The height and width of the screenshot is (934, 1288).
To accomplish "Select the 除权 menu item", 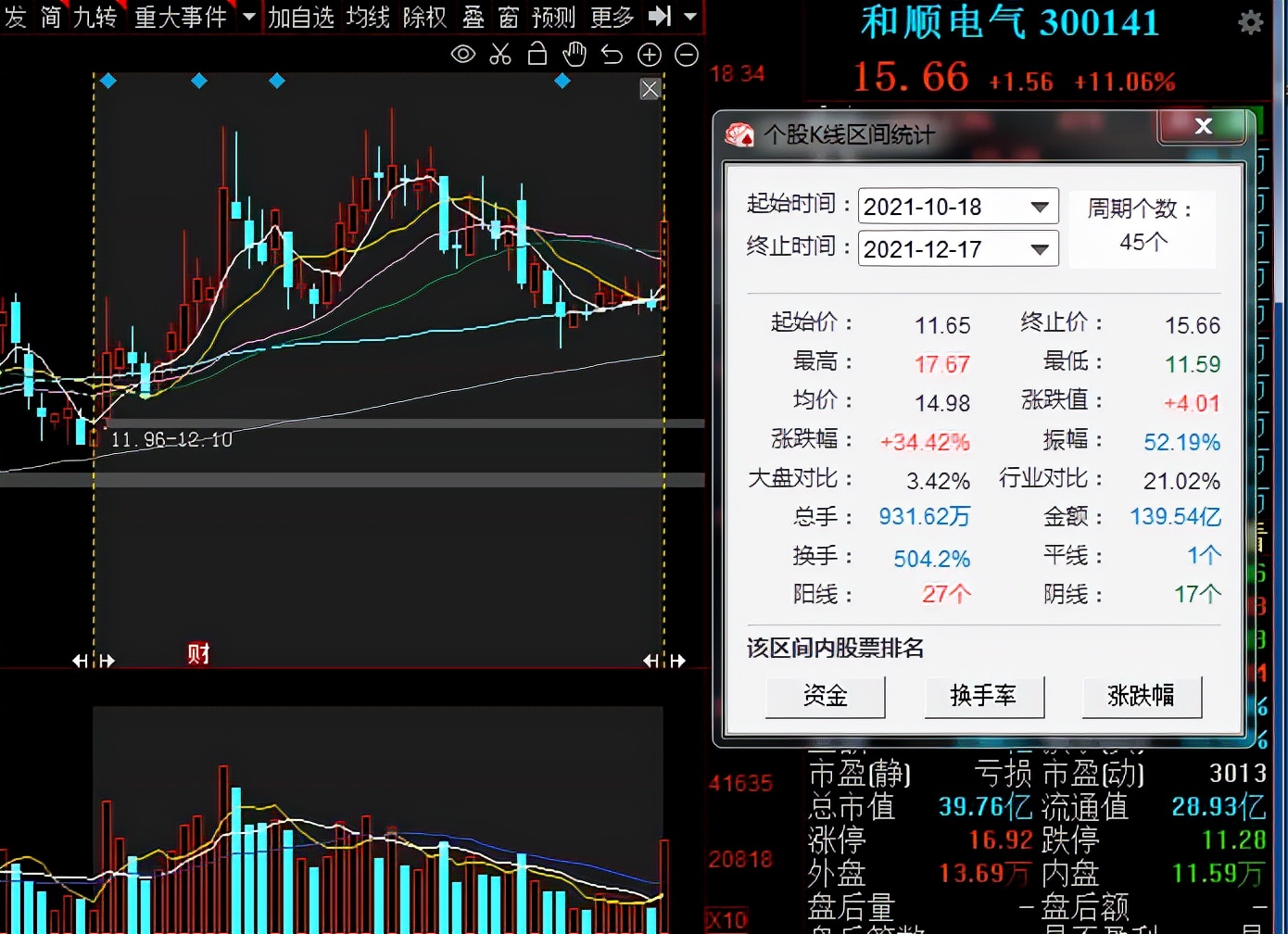I will pyautogui.click(x=424, y=17).
